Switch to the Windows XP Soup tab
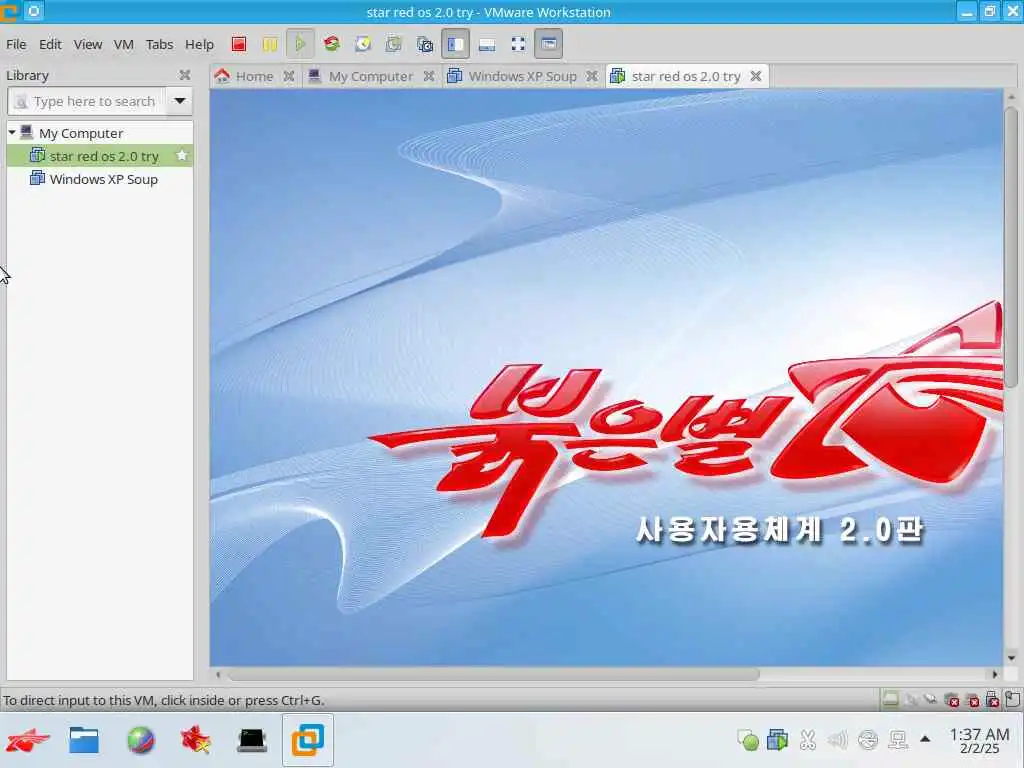This screenshot has width=1024, height=768. (x=522, y=76)
